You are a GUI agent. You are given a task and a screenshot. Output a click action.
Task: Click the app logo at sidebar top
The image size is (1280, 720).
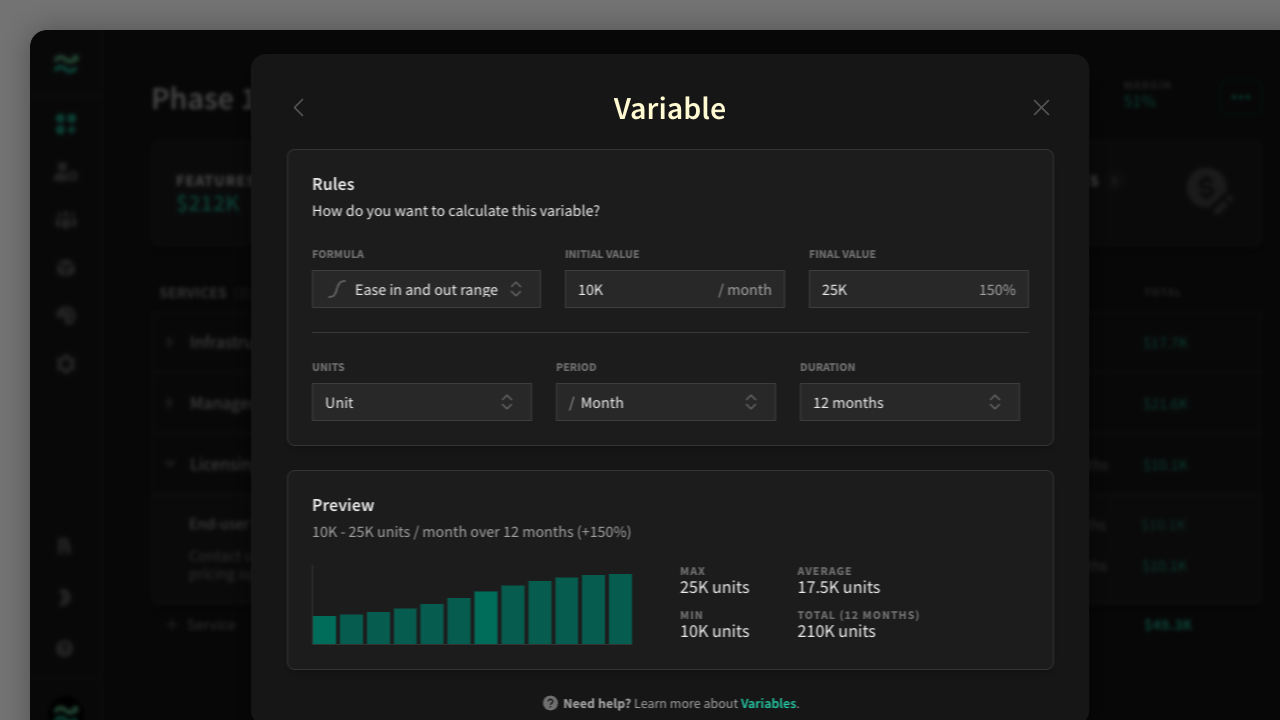pyautogui.click(x=66, y=65)
